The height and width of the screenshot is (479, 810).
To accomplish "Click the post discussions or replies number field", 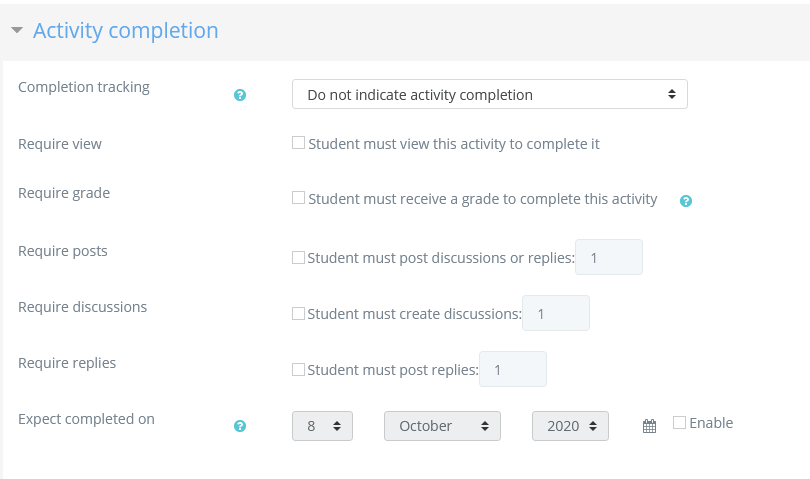I will coord(609,257).
